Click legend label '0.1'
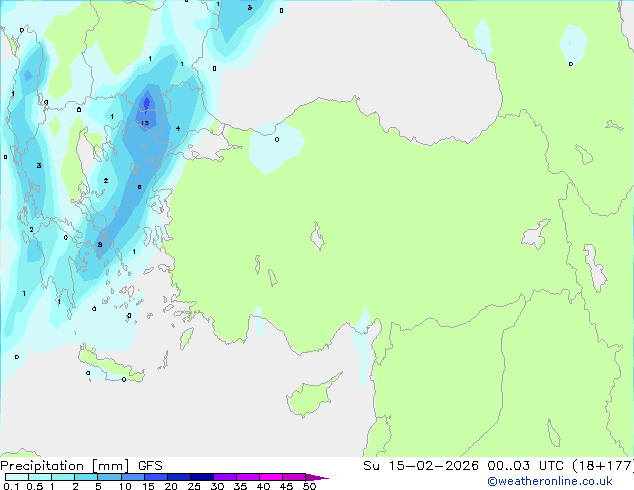Screen dimensions: 634x490 point(11,486)
